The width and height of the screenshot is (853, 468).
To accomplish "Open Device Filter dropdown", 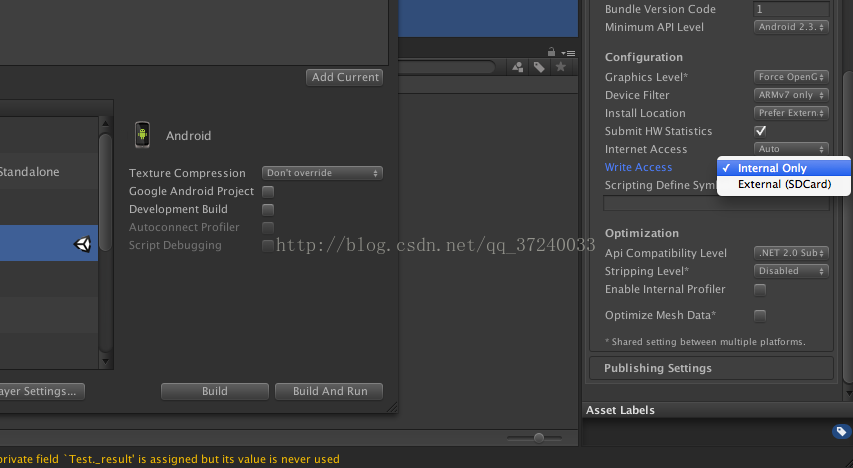I will (x=791, y=95).
